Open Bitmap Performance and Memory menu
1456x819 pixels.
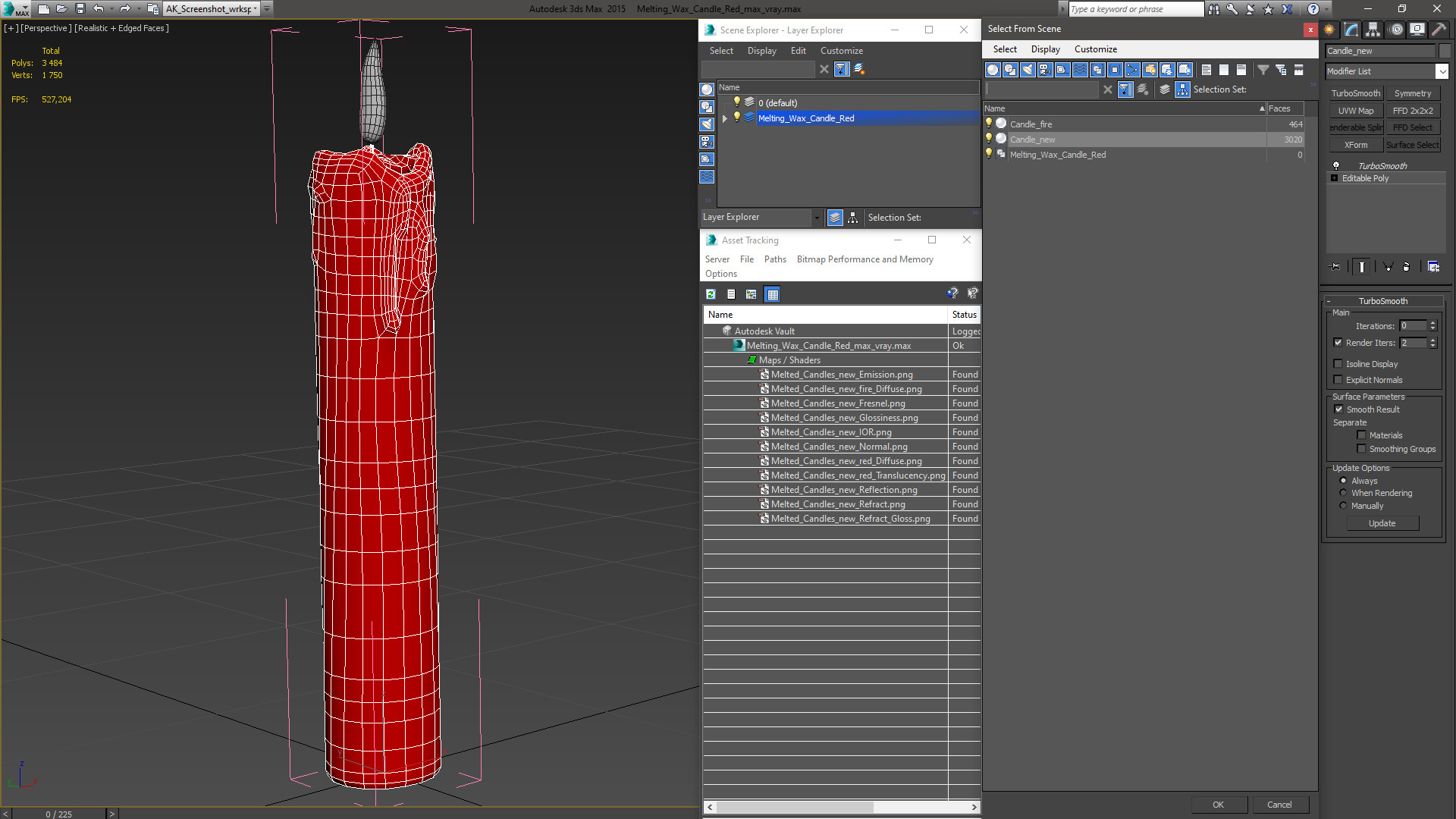pyautogui.click(x=864, y=259)
